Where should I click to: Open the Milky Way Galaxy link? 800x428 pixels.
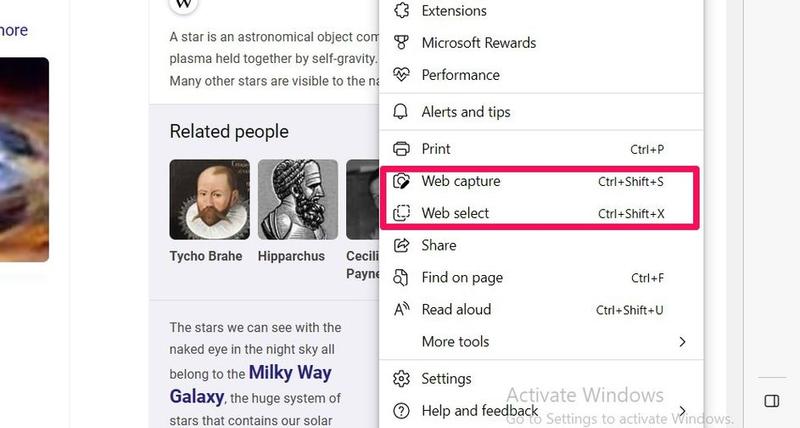coord(250,384)
